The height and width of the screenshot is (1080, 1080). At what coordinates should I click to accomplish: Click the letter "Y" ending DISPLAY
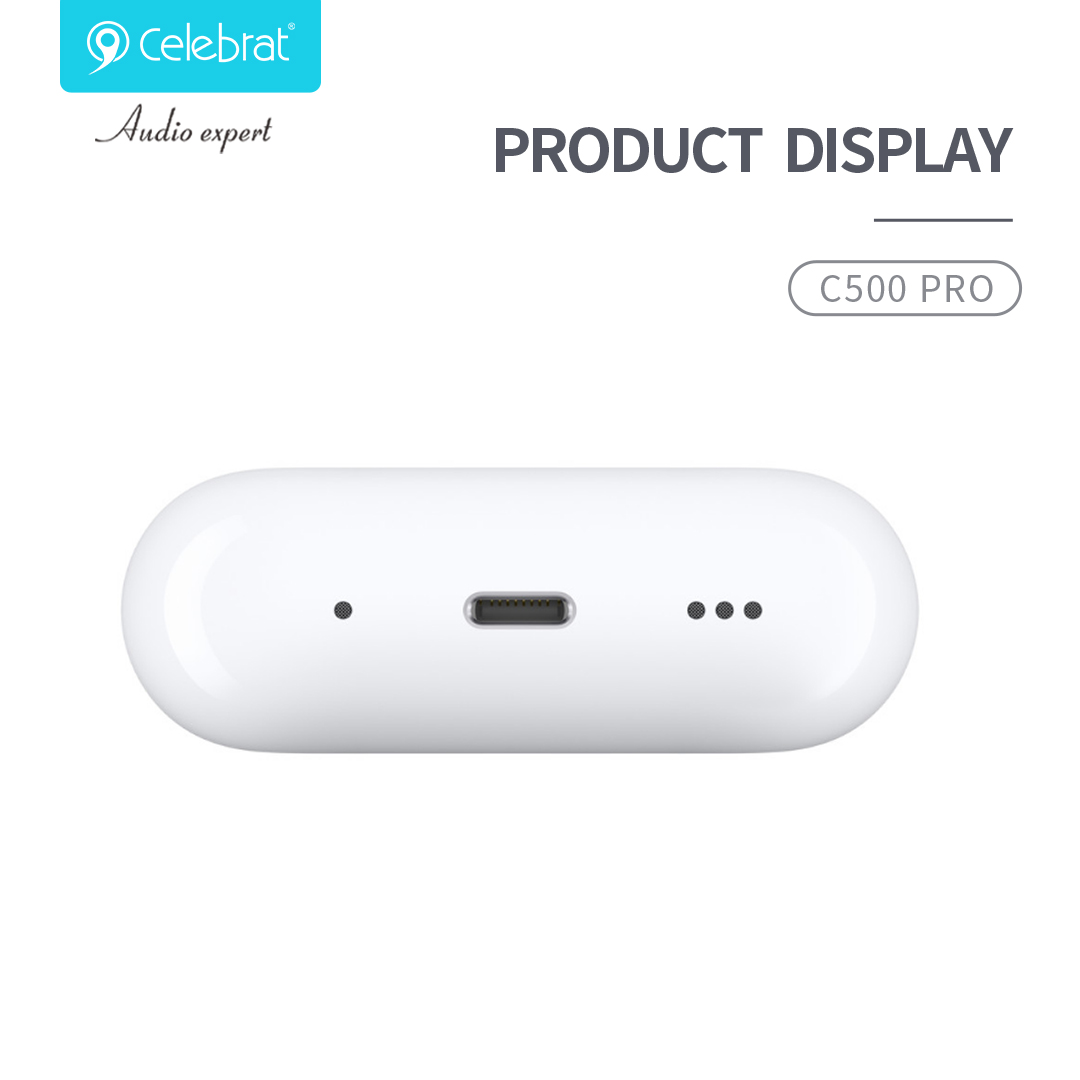pyautogui.click(x=990, y=150)
